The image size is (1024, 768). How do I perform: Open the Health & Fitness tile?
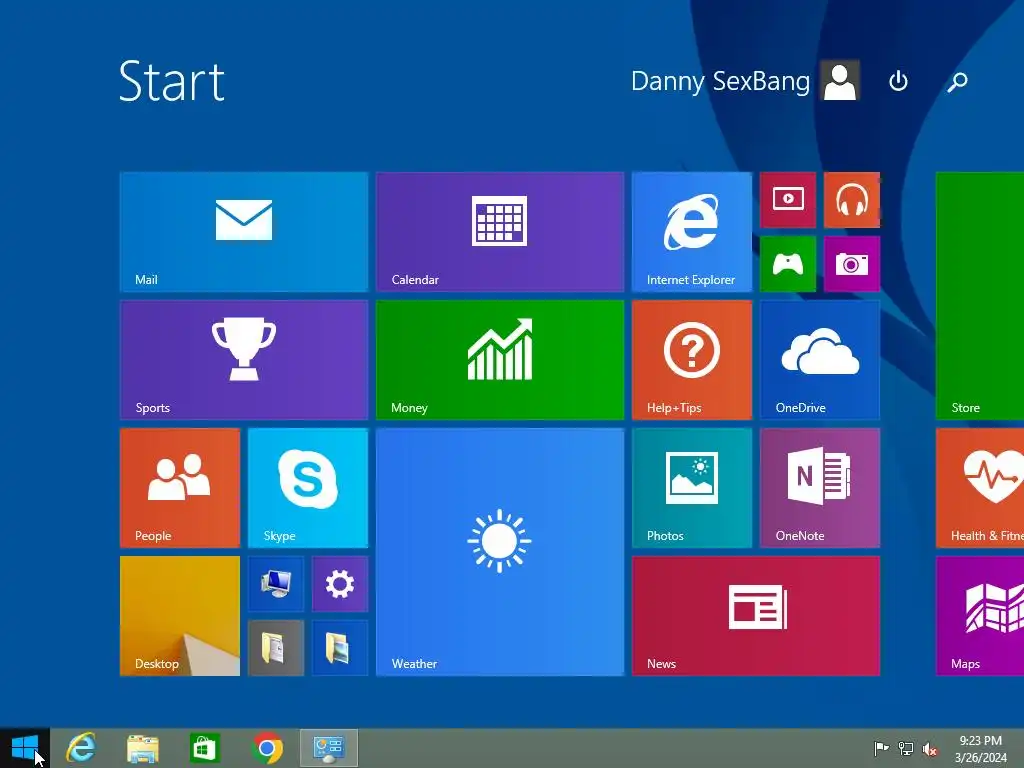pyautogui.click(x=980, y=488)
